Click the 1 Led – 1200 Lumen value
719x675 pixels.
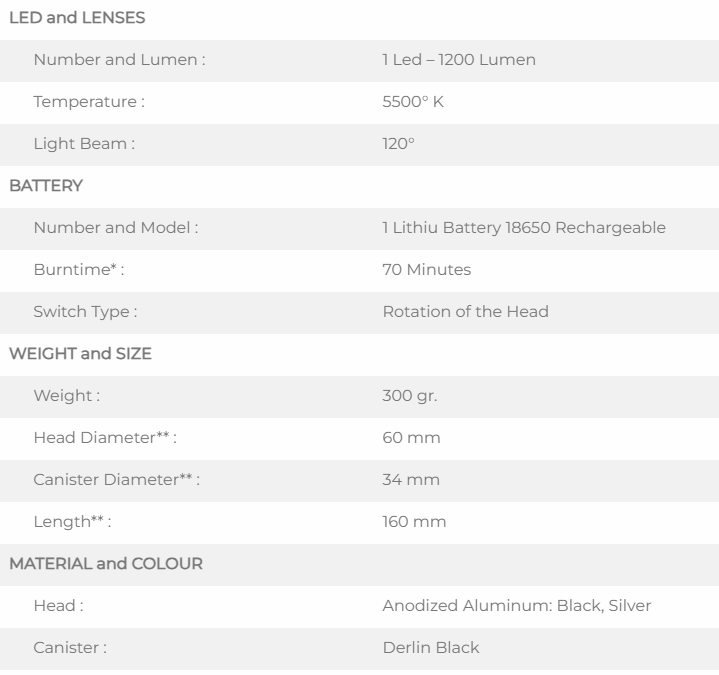pos(458,60)
